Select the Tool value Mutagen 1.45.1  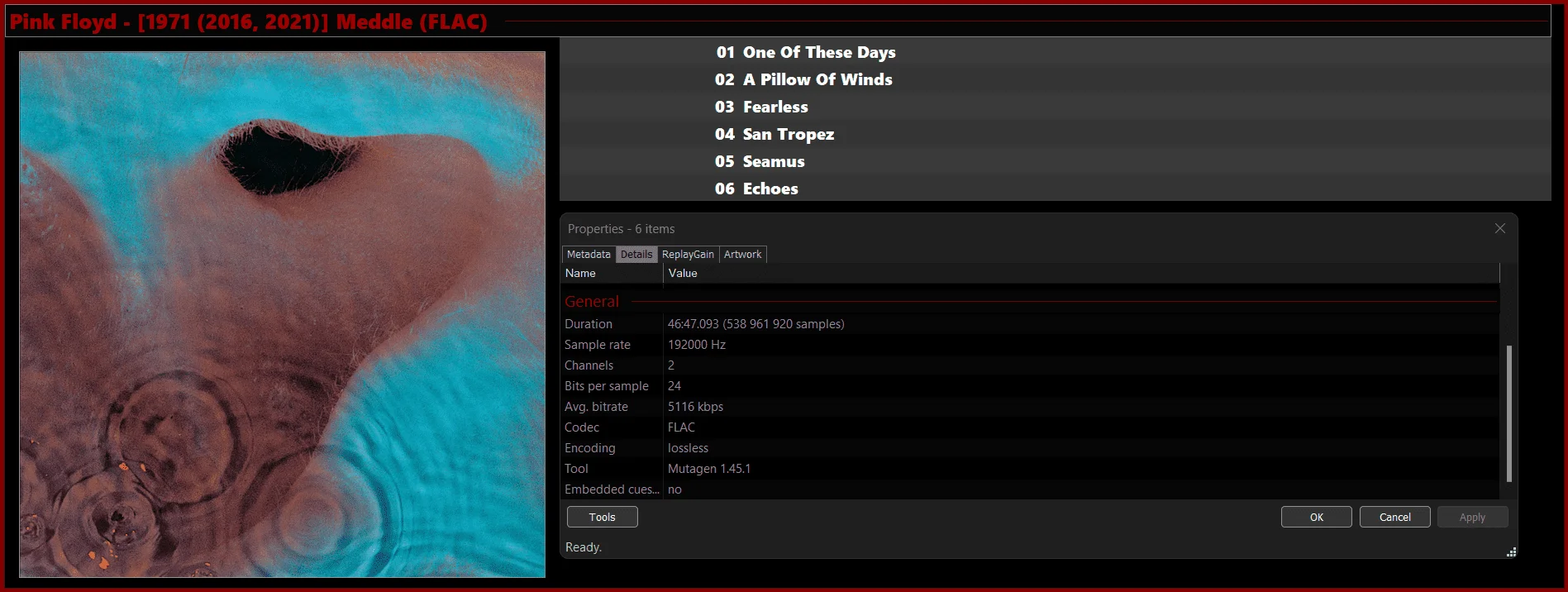point(709,469)
